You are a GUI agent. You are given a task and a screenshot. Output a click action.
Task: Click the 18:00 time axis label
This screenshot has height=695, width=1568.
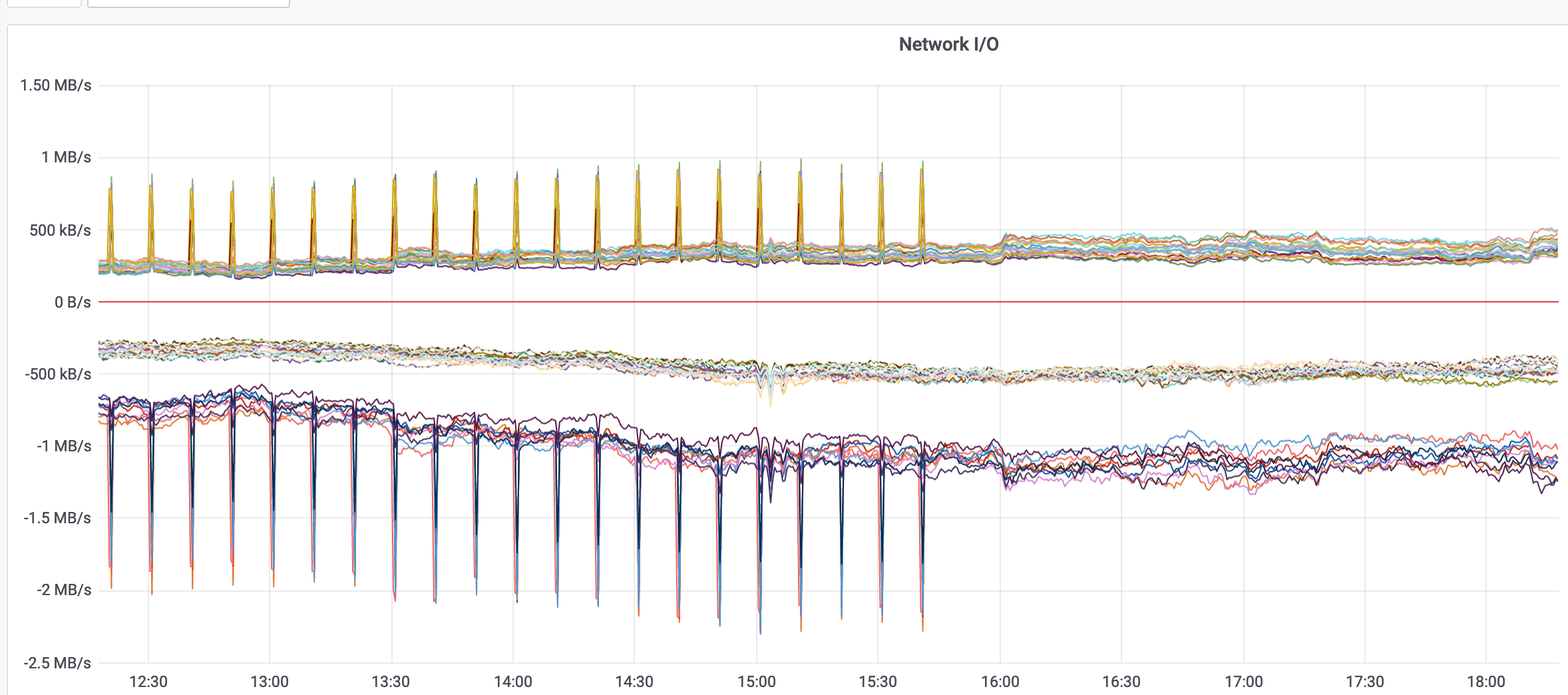(x=1485, y=682)
